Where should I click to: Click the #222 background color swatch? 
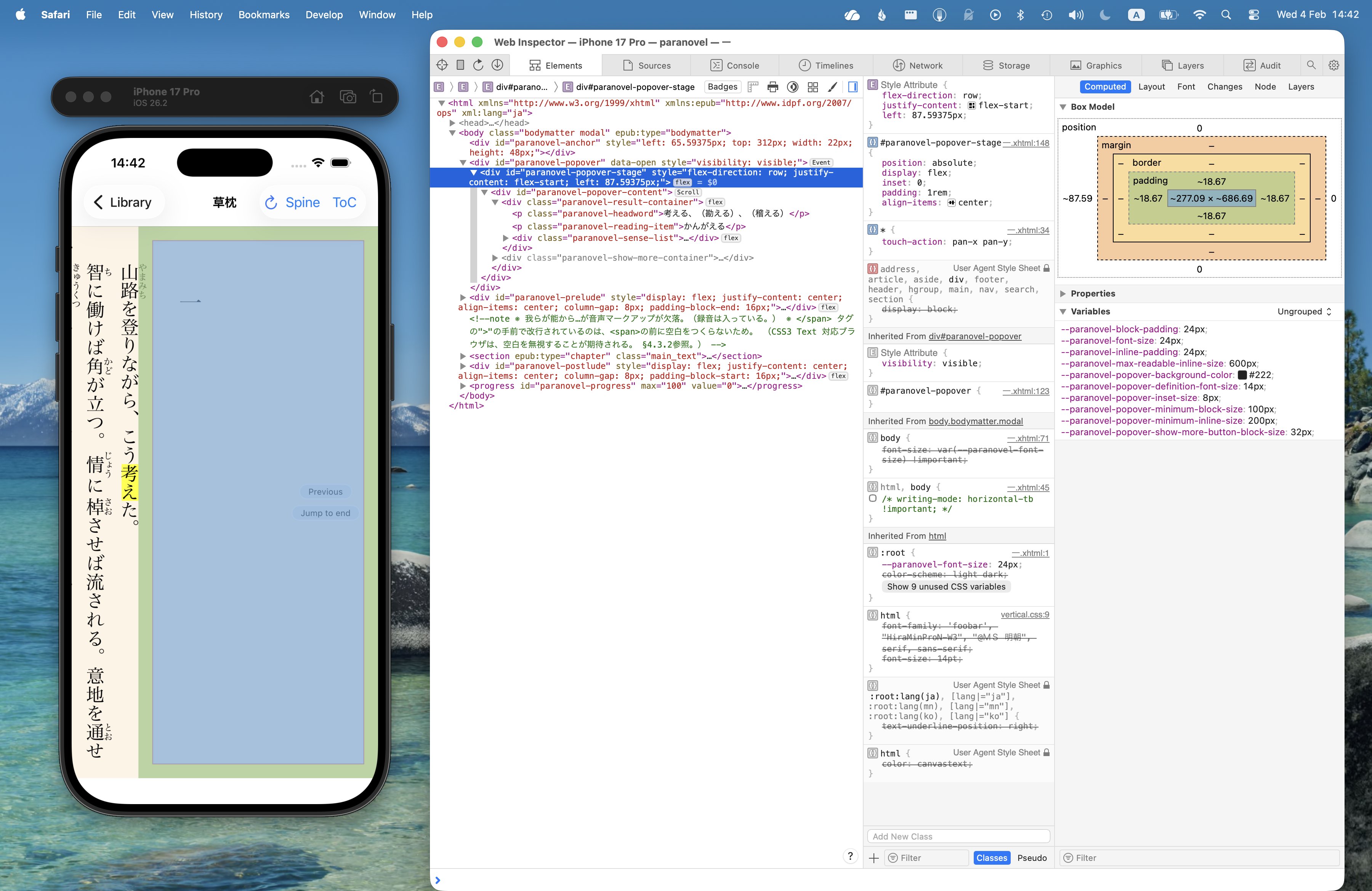1242,375
